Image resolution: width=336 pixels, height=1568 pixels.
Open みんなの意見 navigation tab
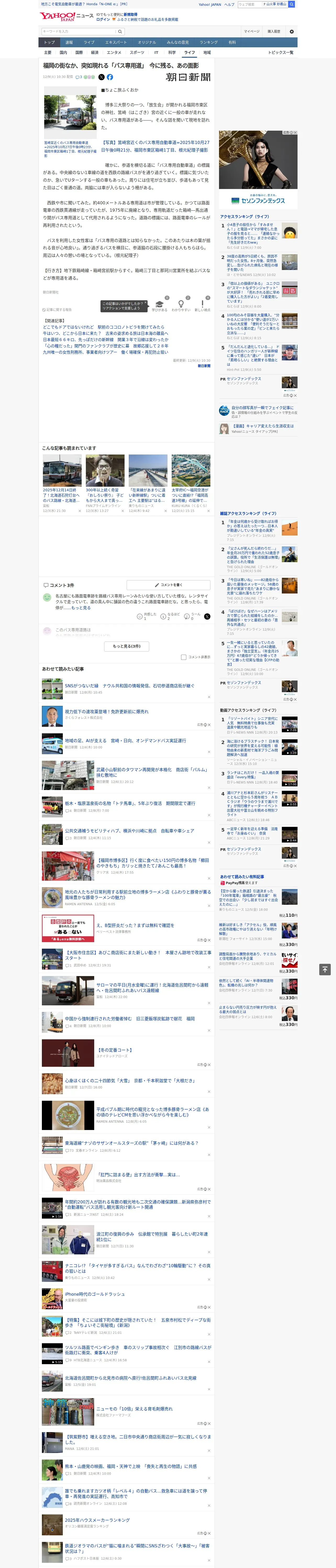point(178,42)
